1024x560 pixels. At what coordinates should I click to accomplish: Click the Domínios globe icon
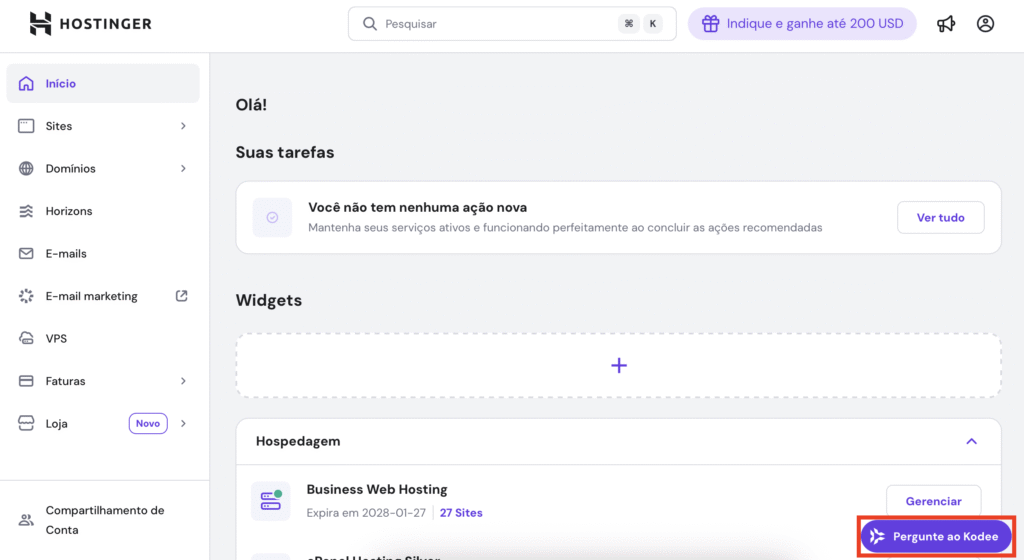(x=26, y=168)
